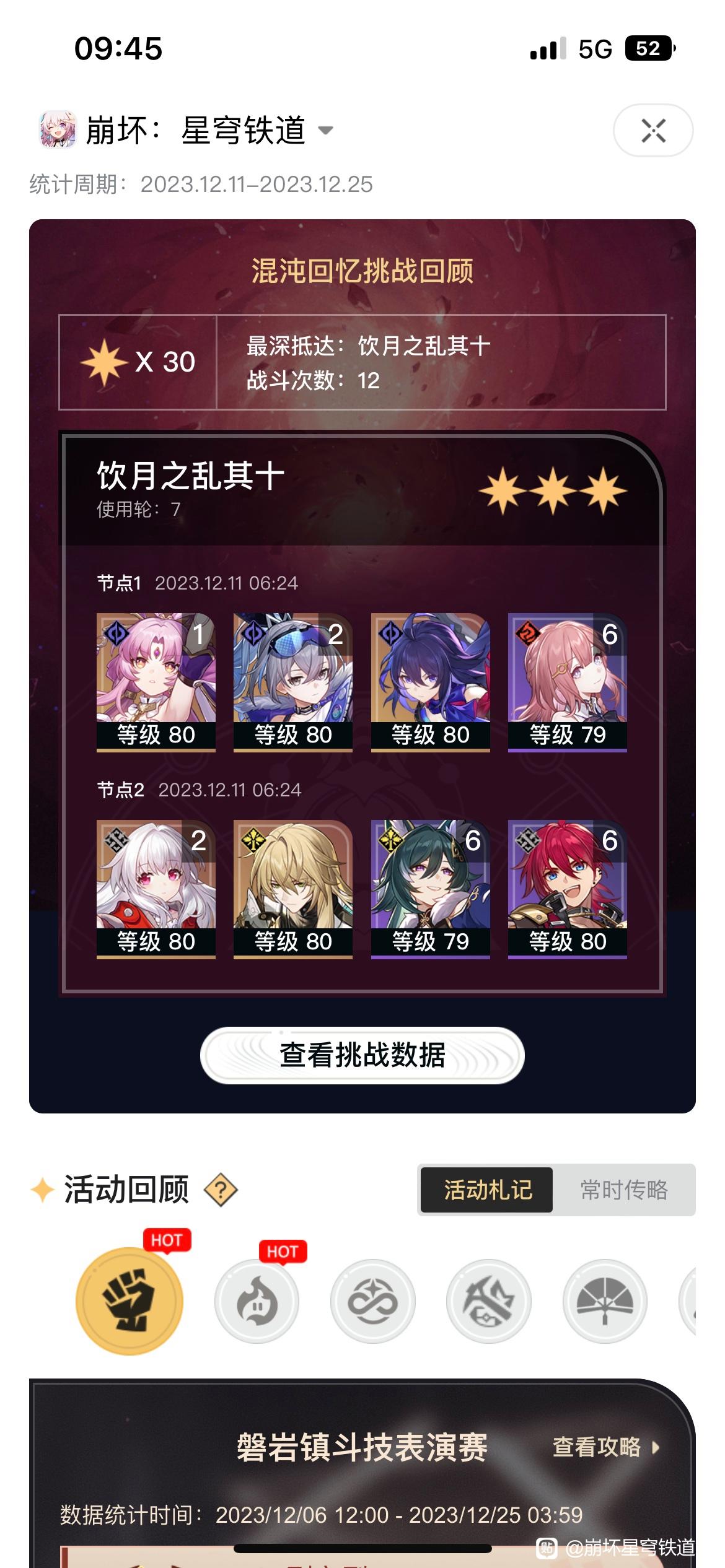Open the 活动回顾 question mark help icon
725x1568 pixels.
click(x=221, y=1190)
